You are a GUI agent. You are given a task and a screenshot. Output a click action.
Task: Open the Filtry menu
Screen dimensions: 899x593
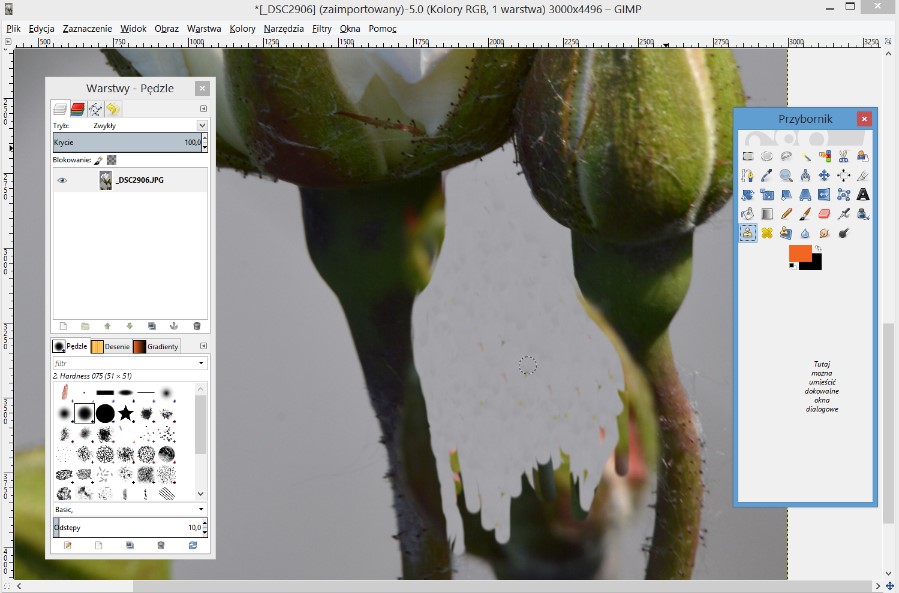(x=321, y=29)
